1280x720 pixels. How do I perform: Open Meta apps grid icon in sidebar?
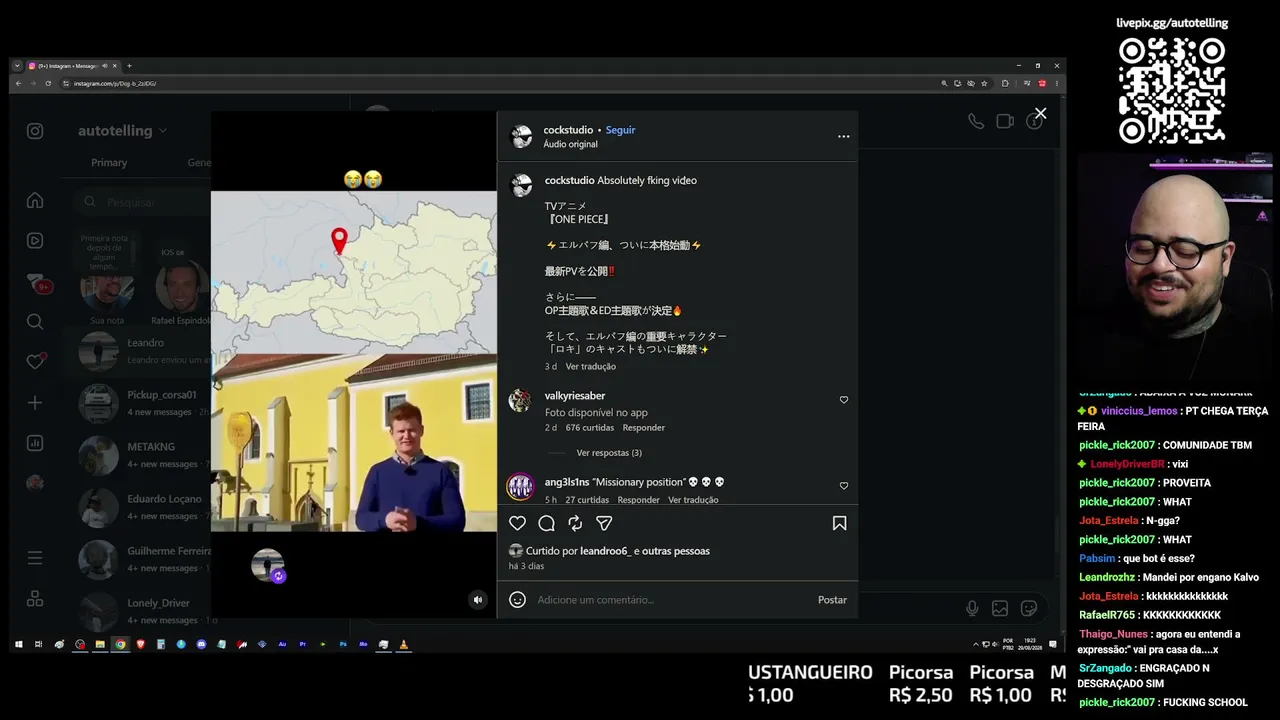tap(35, 598)
